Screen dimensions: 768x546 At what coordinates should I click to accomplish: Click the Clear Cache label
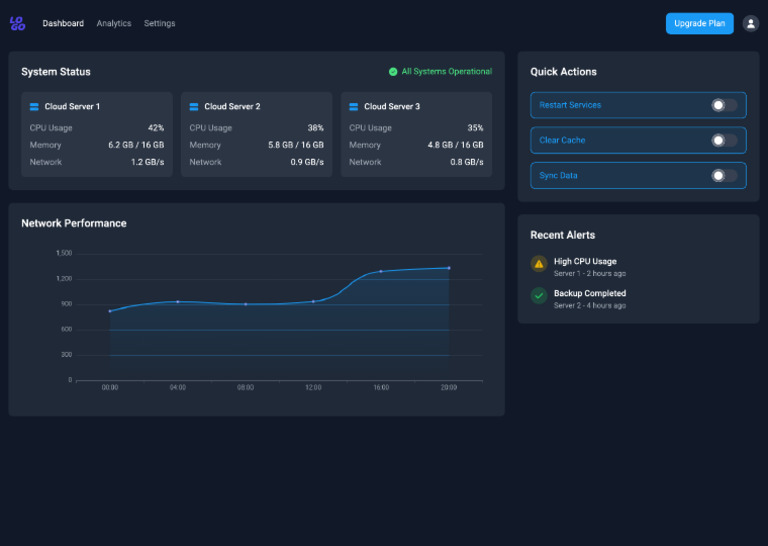562,140
